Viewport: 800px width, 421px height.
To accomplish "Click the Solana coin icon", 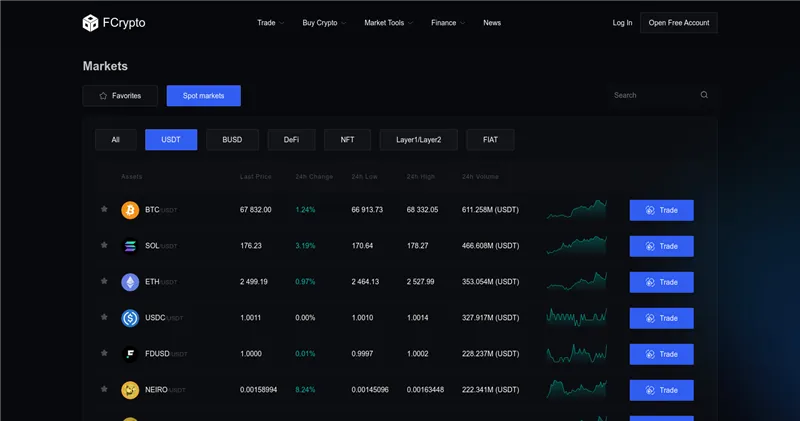I will point(130,246).
